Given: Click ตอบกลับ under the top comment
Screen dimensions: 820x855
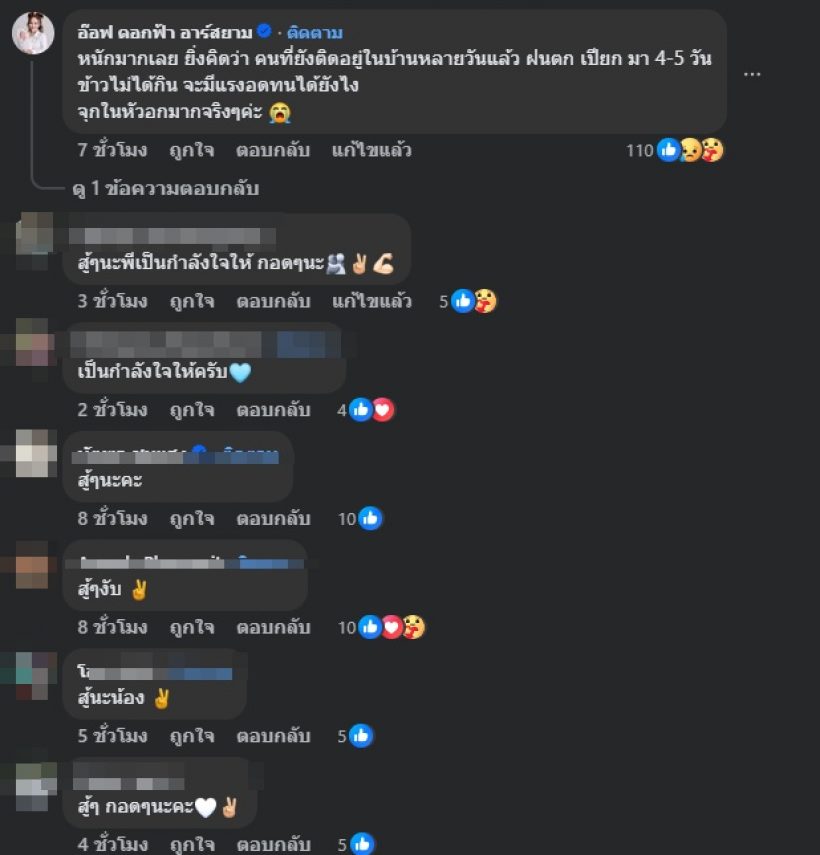Looking at the screenshot, I should pos(273,150).
